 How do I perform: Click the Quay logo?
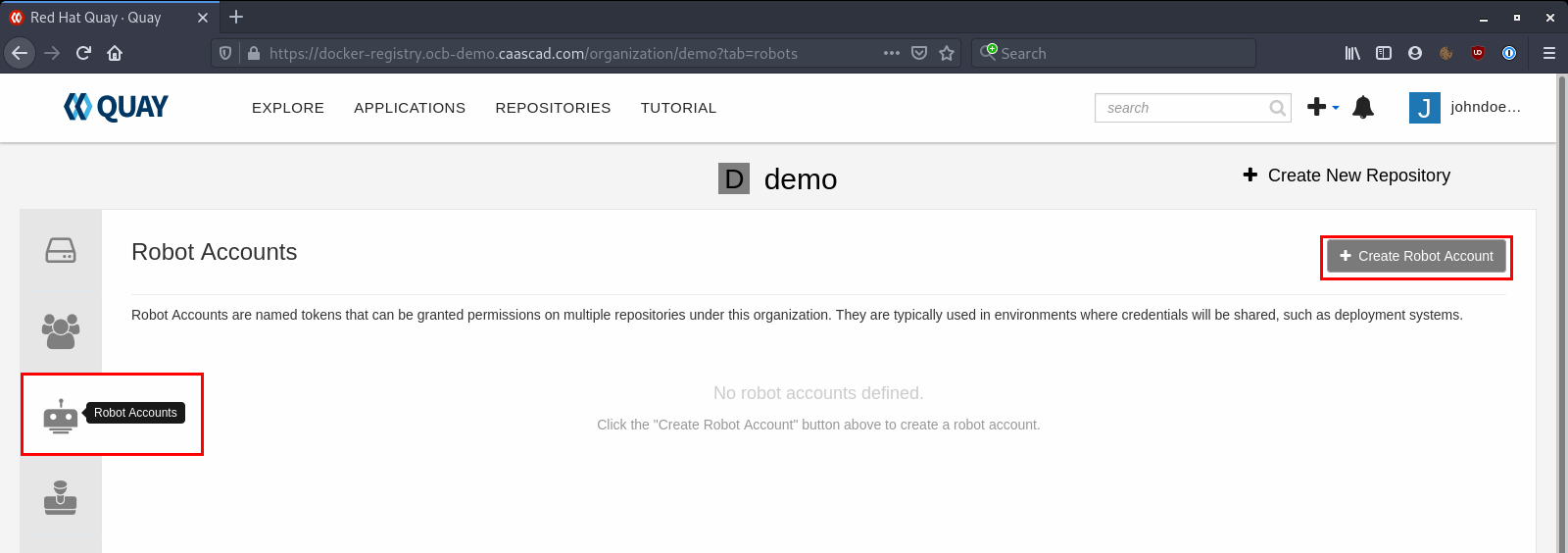[x=116, y=107]
